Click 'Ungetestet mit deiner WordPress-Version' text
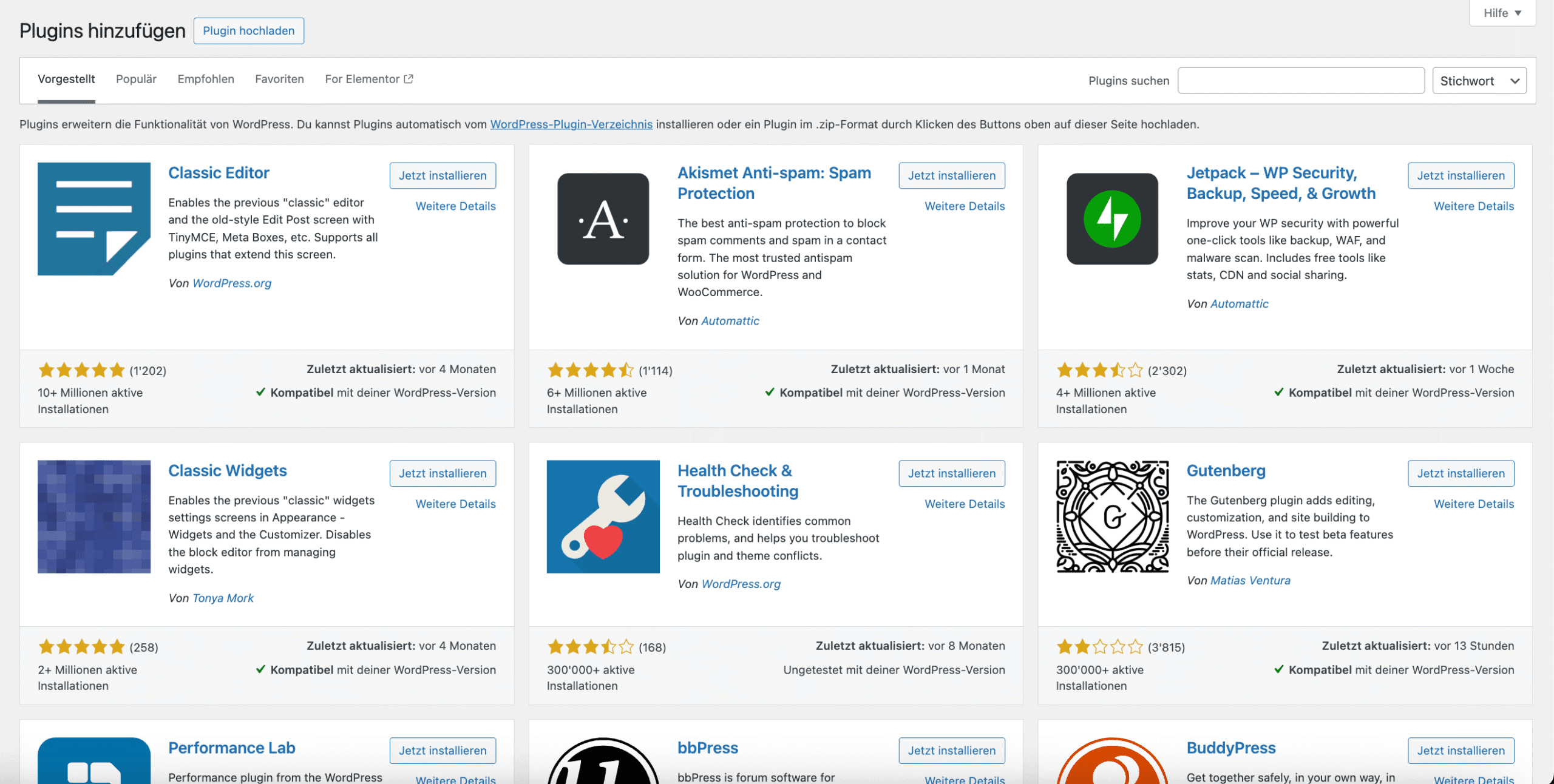1554x784 pixels. coord(894,670)
